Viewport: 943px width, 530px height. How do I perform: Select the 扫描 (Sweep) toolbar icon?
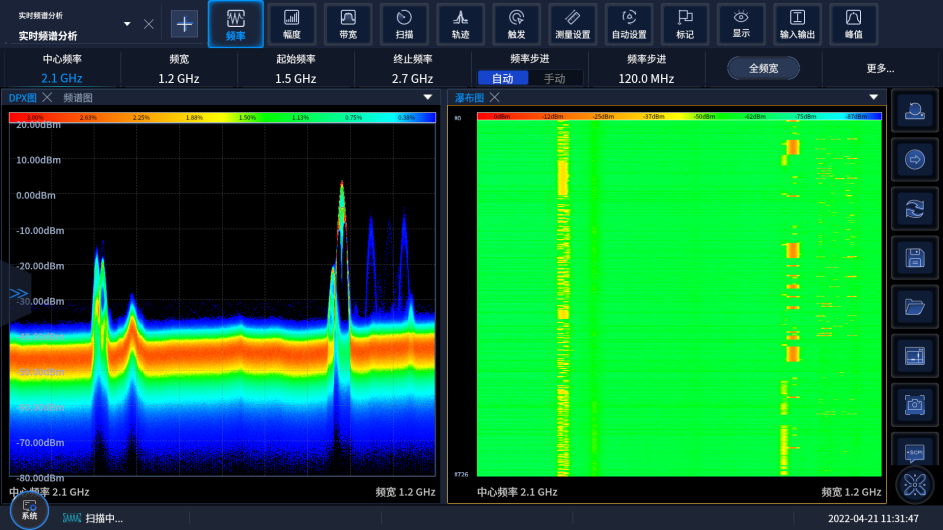coord(404,24)
